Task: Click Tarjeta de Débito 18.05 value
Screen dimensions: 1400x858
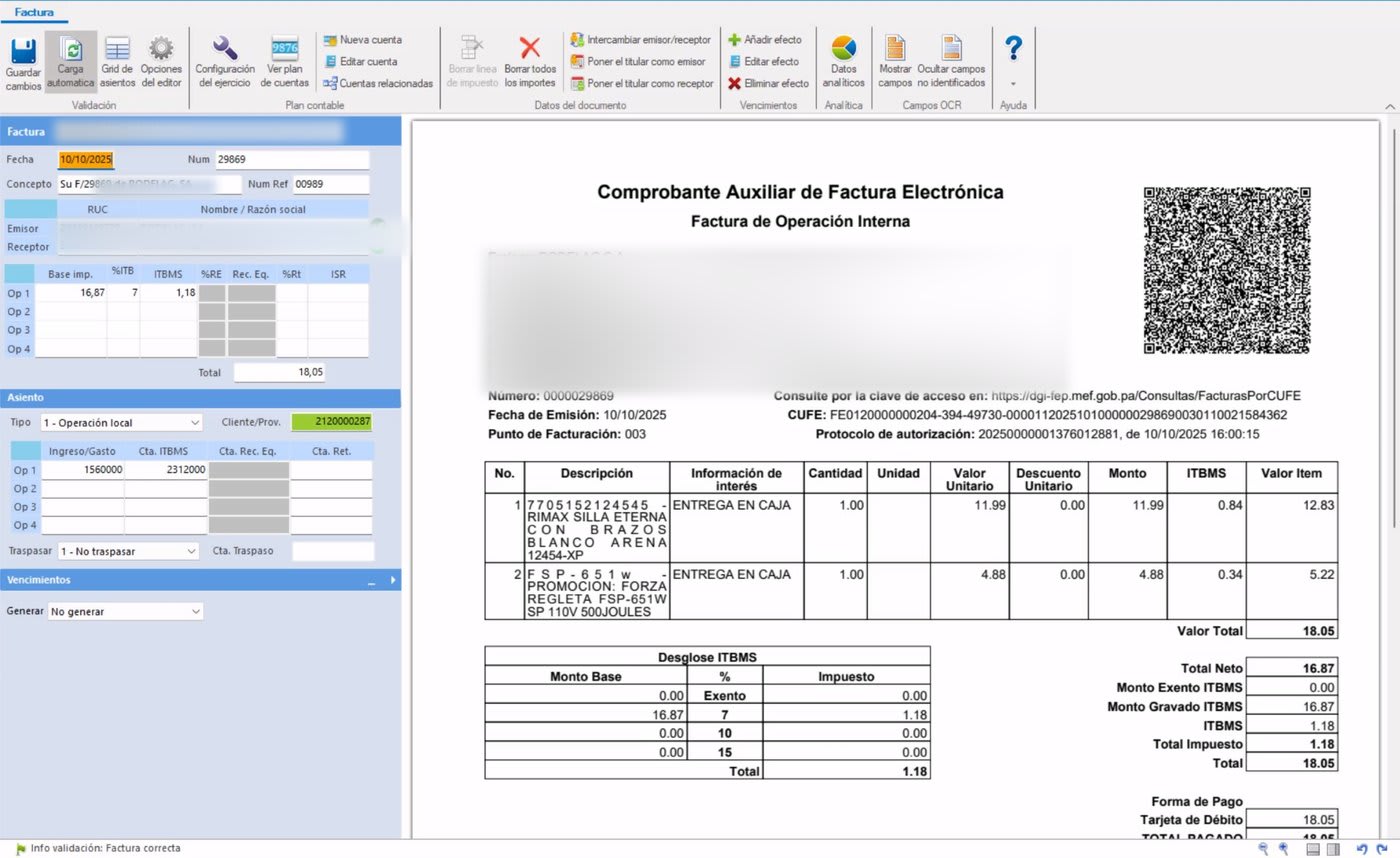Action: (x=1293, y=820)
